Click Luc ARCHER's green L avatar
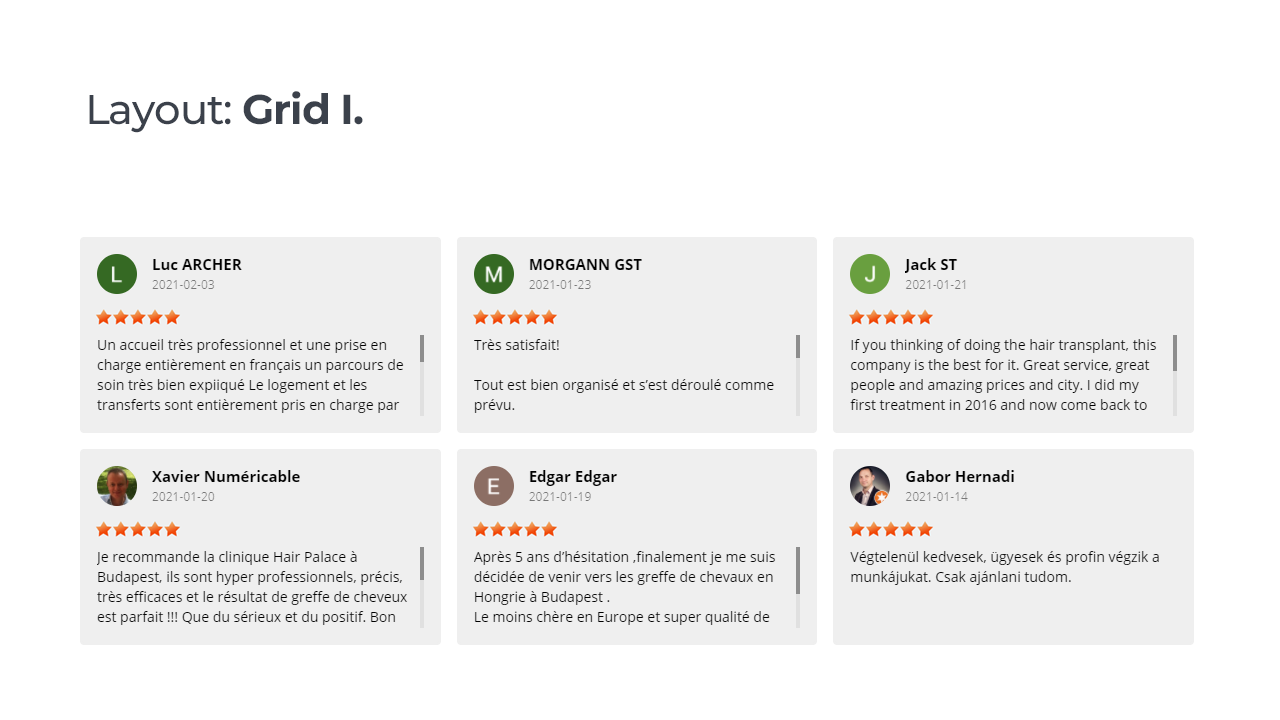This screenshot has height=720, width=1280. tap(117, 274)
